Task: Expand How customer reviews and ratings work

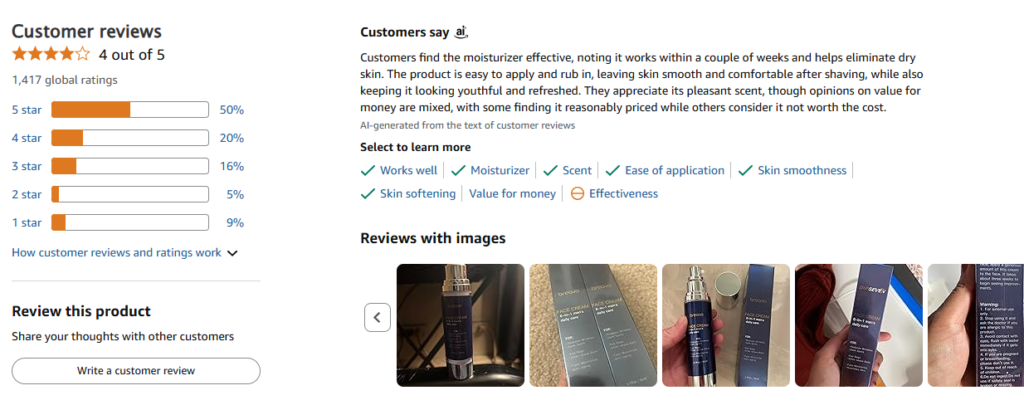Action: [124, 253]
